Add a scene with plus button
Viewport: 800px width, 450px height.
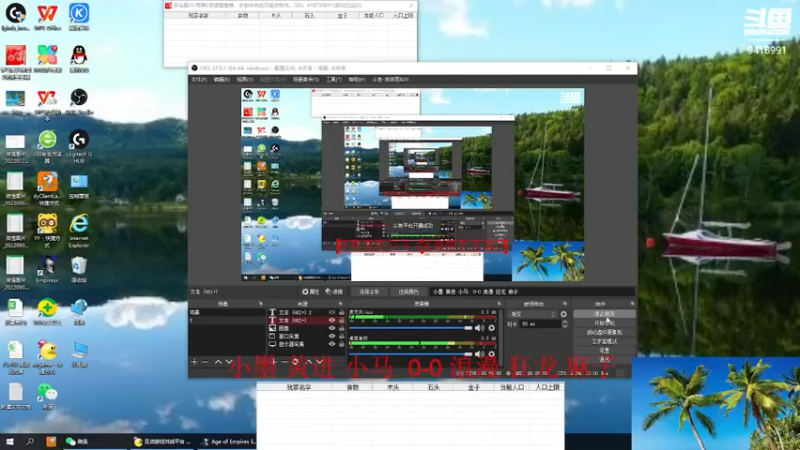[x=194, y=362]
